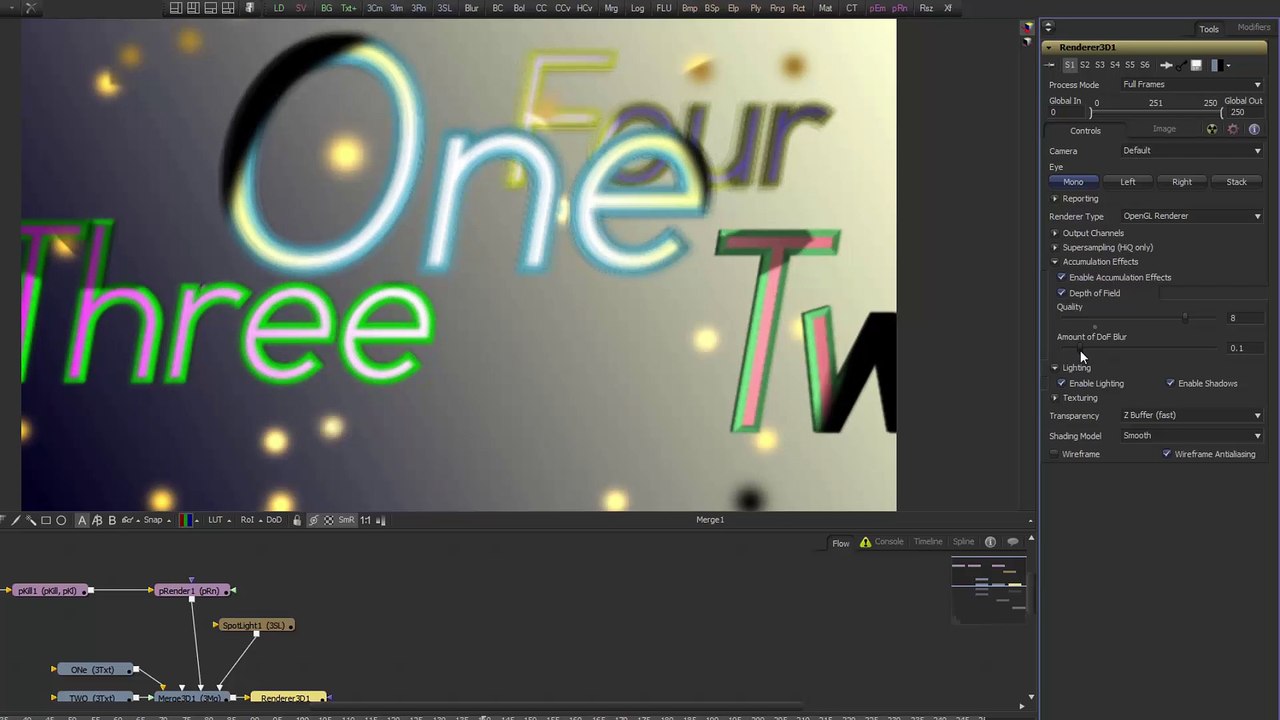Open the Shading Model dropdown
The height and width of the screenshot is (720, 1280).
tap(1191, 436)
